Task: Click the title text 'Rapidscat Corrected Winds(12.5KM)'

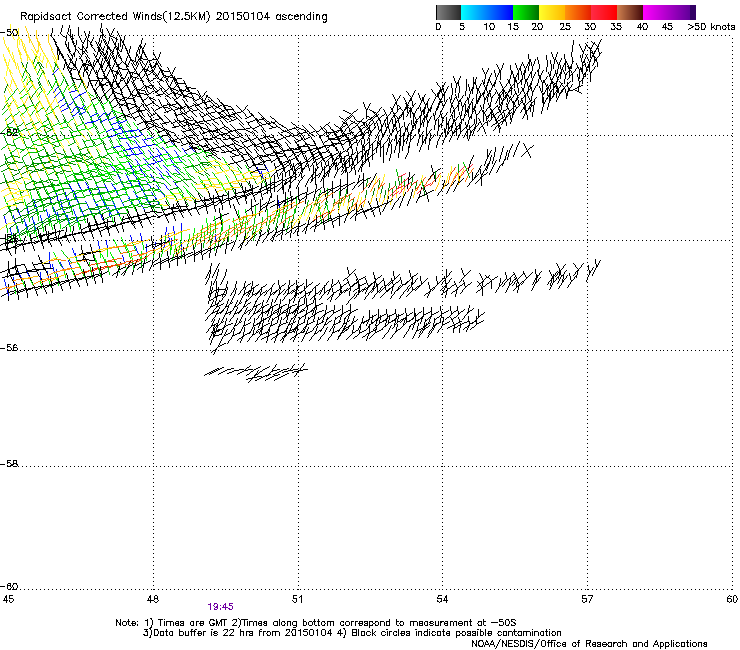Action: point(115,16)
